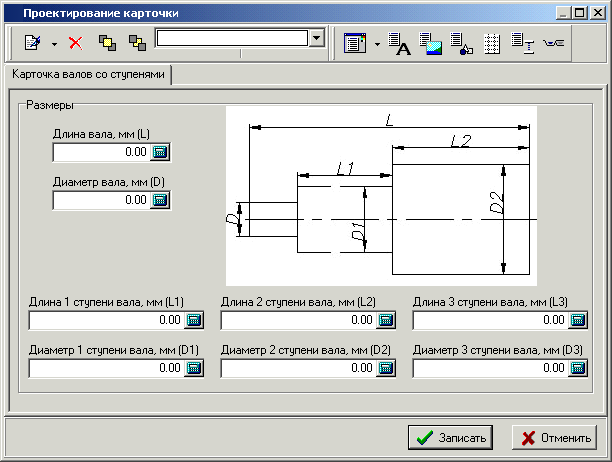Click the Длина 2 ступени вала (L2) field
This screenshot has width=612, height=462.
(x=299, y=320)
